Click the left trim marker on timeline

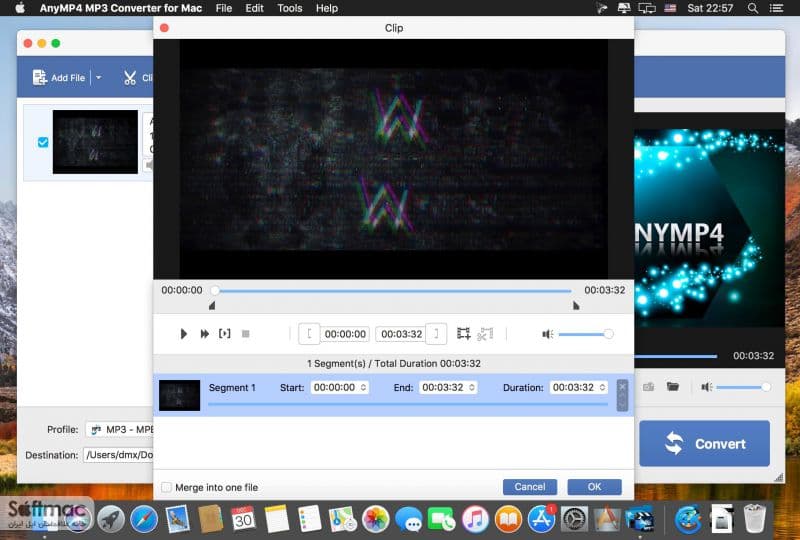[212, 306]
